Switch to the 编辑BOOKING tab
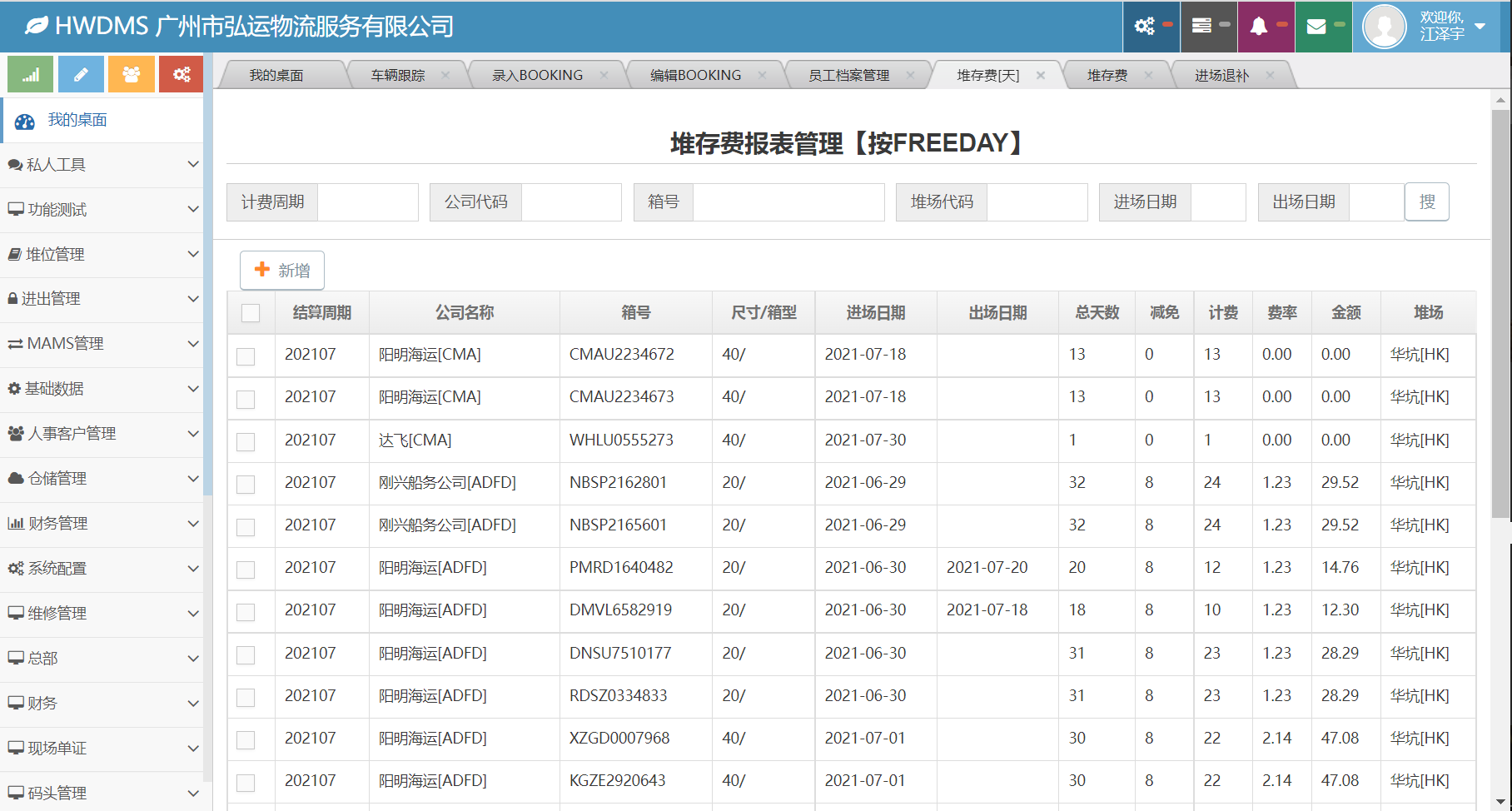 pos(695,75)
